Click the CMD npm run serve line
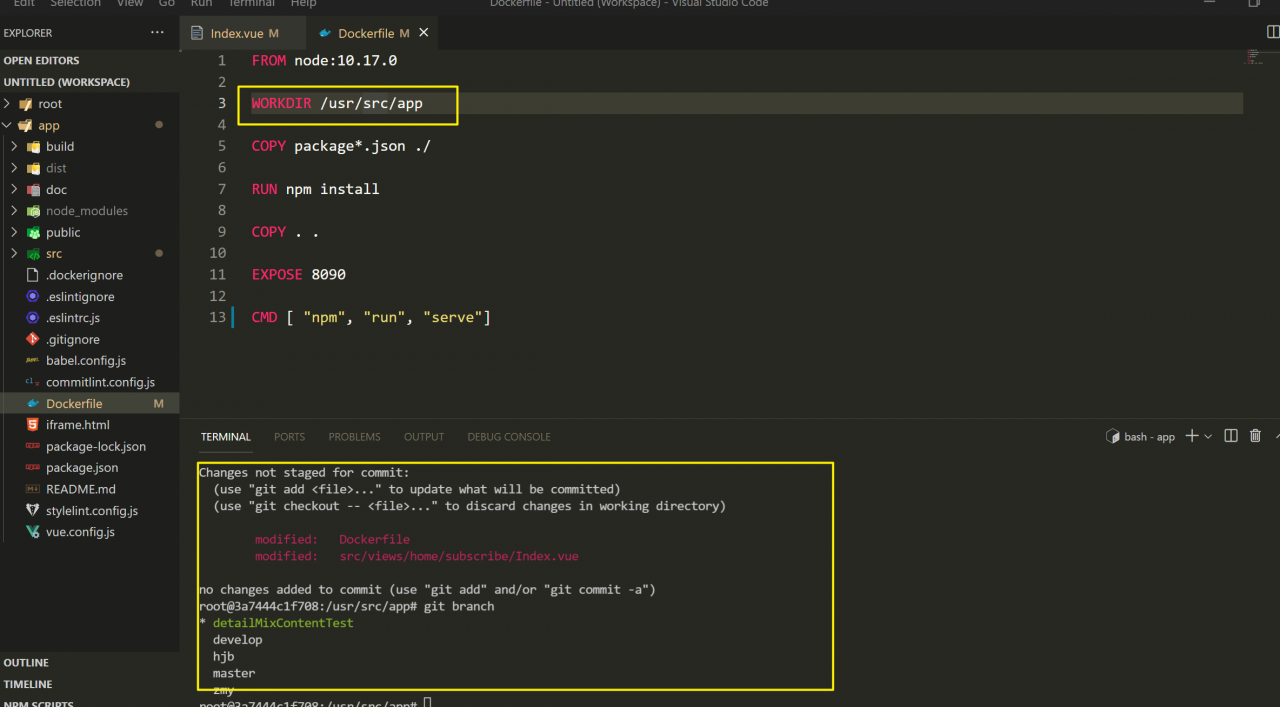 pos(371,318)
